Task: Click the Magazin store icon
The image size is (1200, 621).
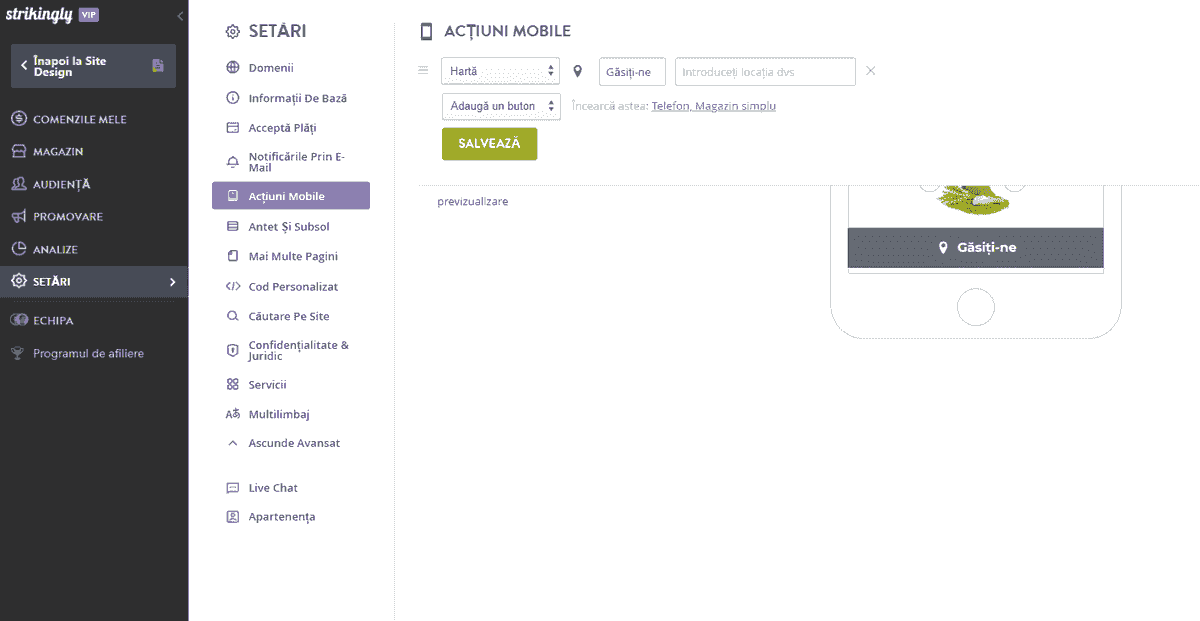Action: [x=18, y=152]
